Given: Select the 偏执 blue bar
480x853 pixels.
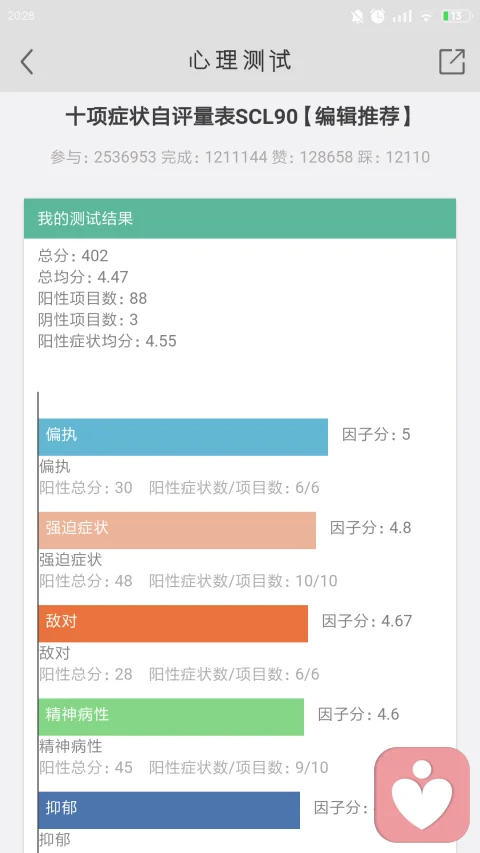Looking at the screenshot, I should pyautogui.click(x=183, y=437).
